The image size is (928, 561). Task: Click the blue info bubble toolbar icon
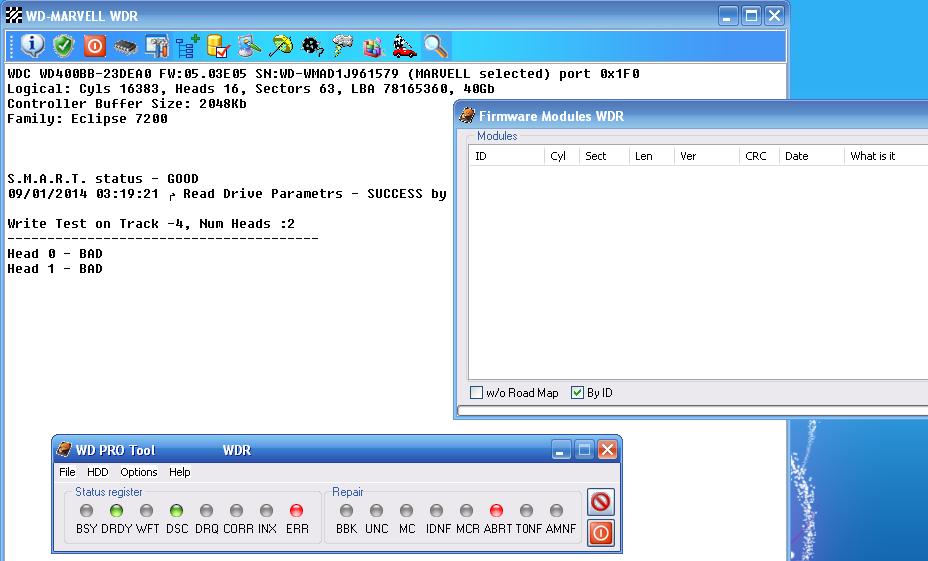[x=33, y=46]
